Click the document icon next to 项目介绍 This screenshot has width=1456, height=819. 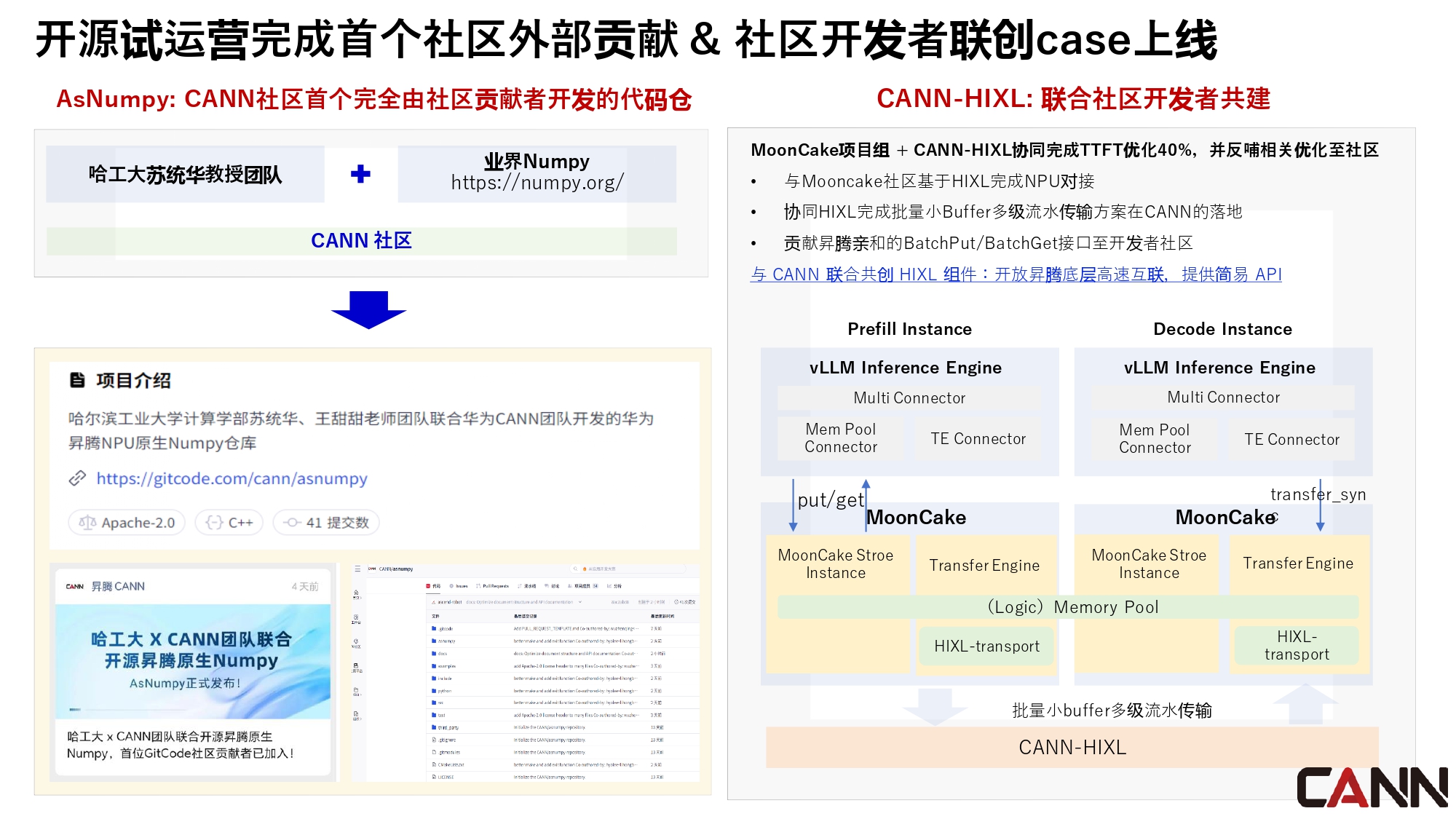77,380
